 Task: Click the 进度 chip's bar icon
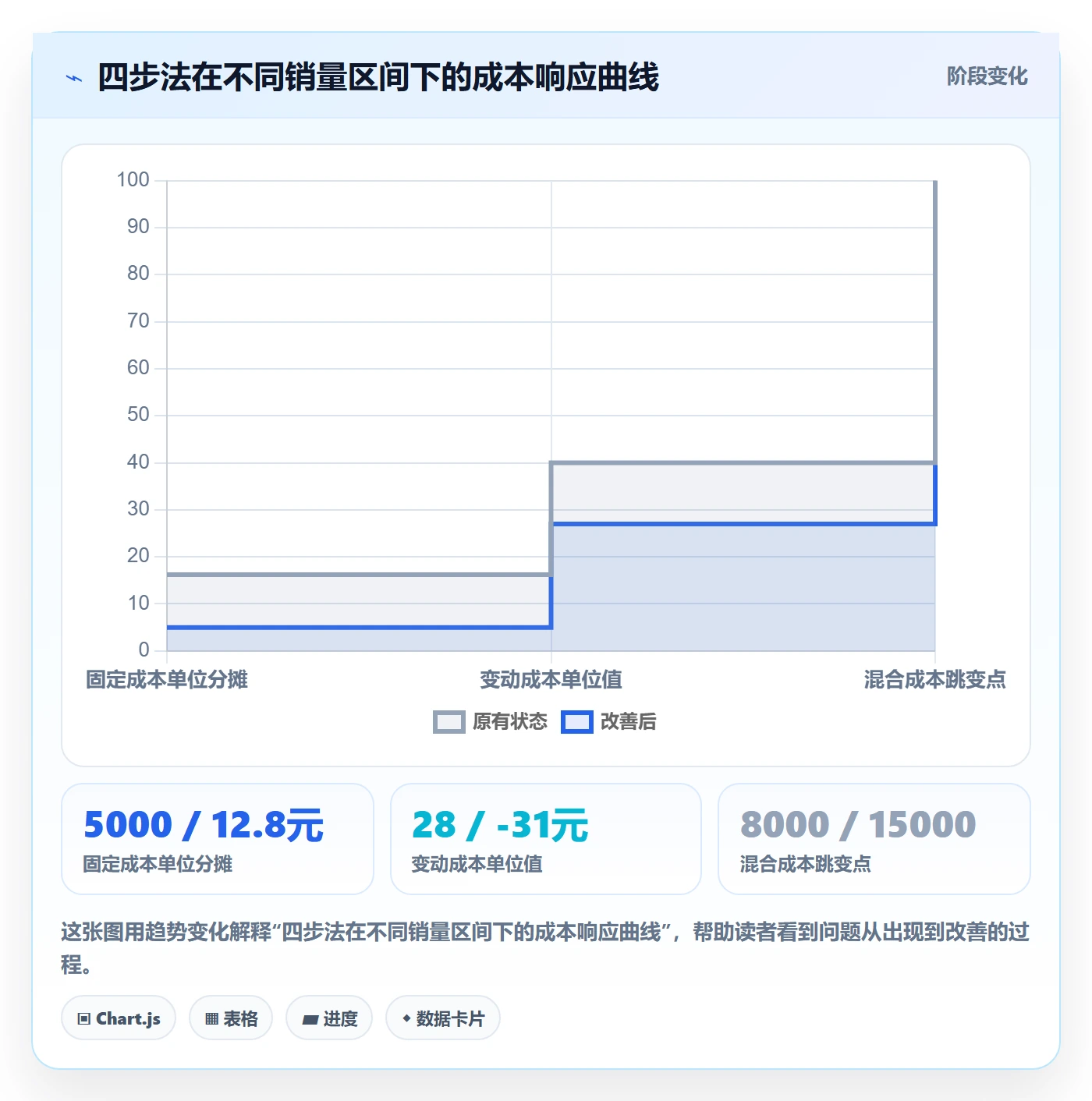pos(310,1019)
